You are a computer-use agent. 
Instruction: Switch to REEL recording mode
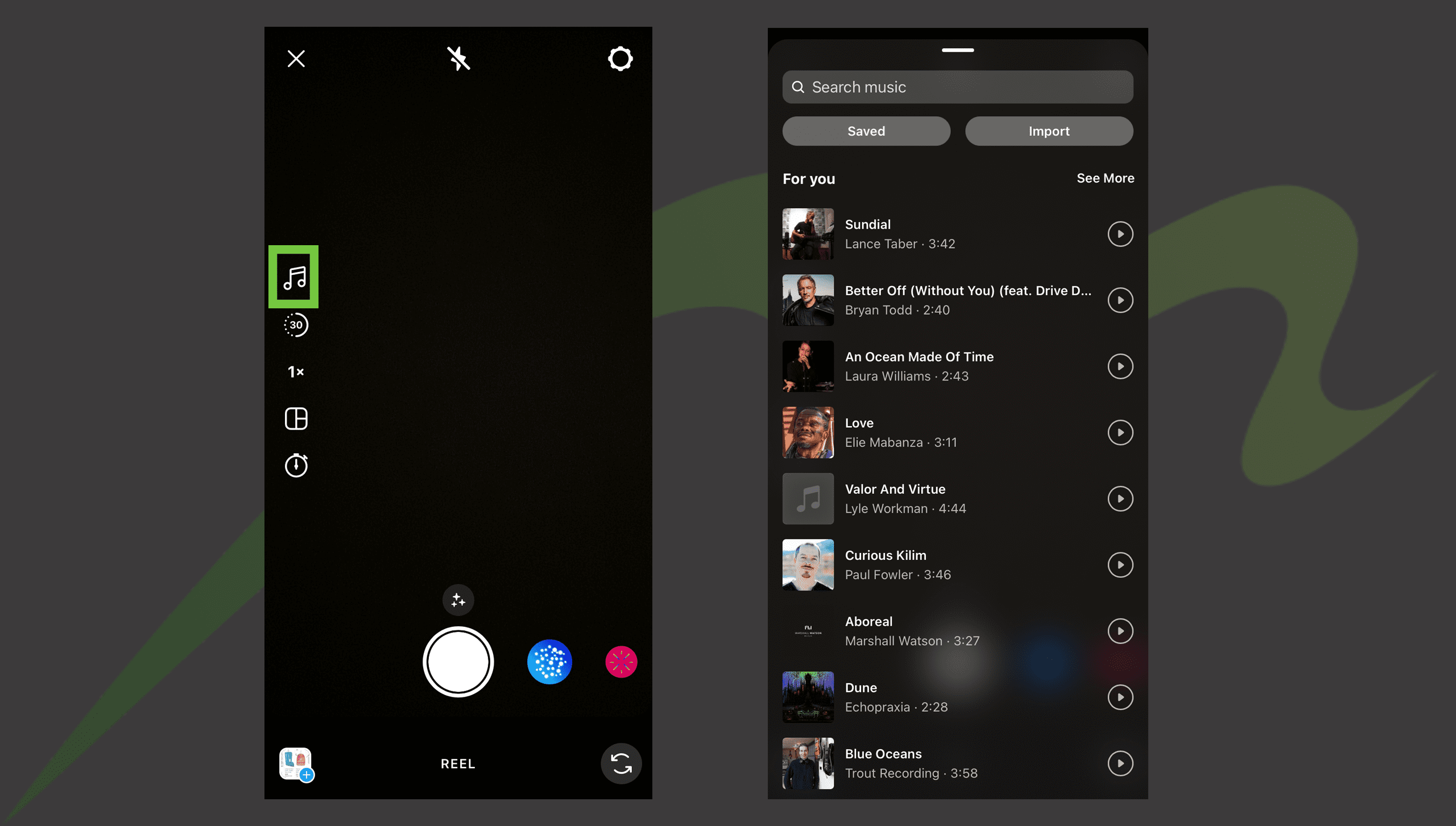[x=458, y=763]
